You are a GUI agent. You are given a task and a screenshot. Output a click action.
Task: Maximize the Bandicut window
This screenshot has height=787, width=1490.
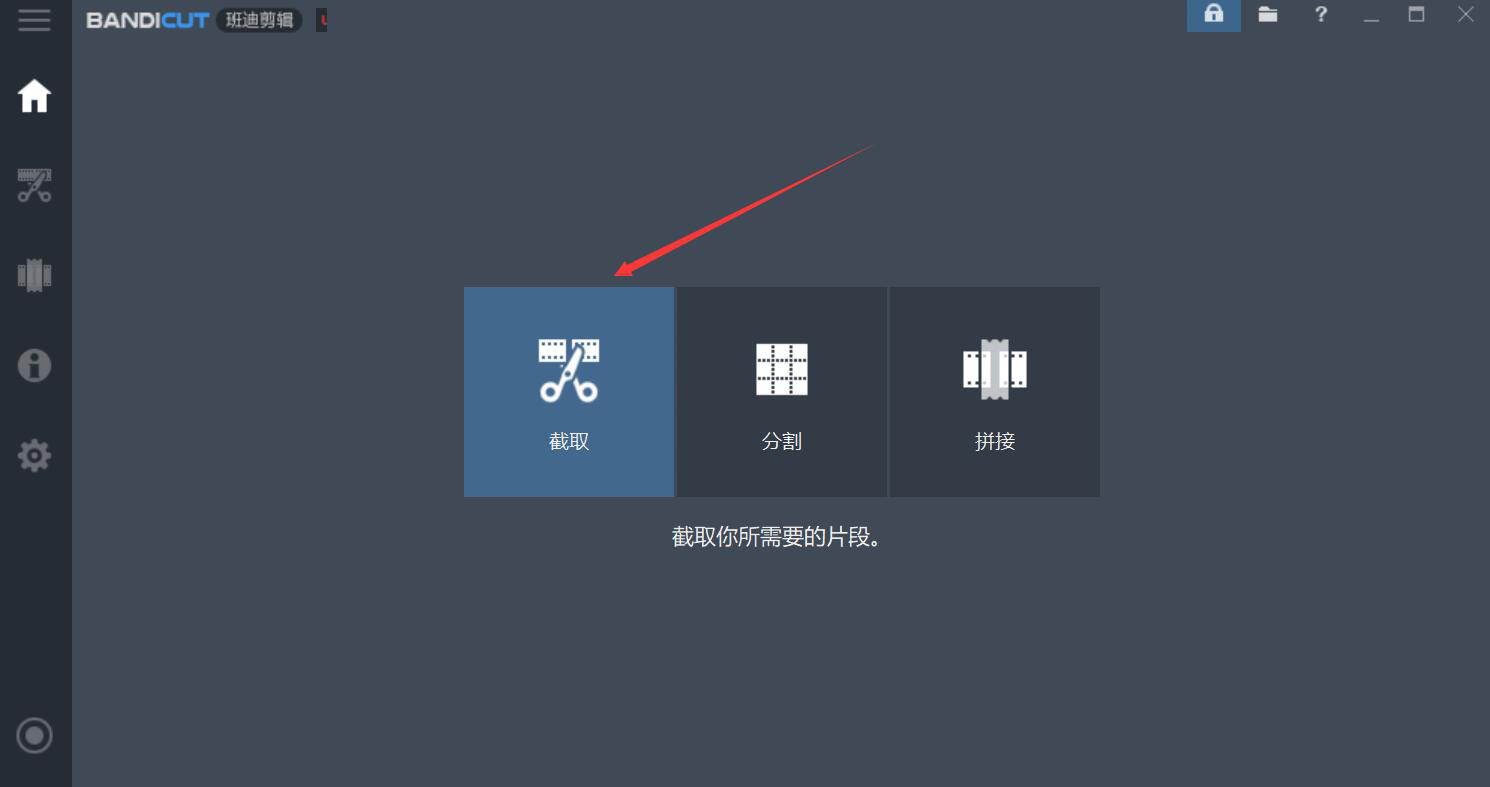[1417, 14]
